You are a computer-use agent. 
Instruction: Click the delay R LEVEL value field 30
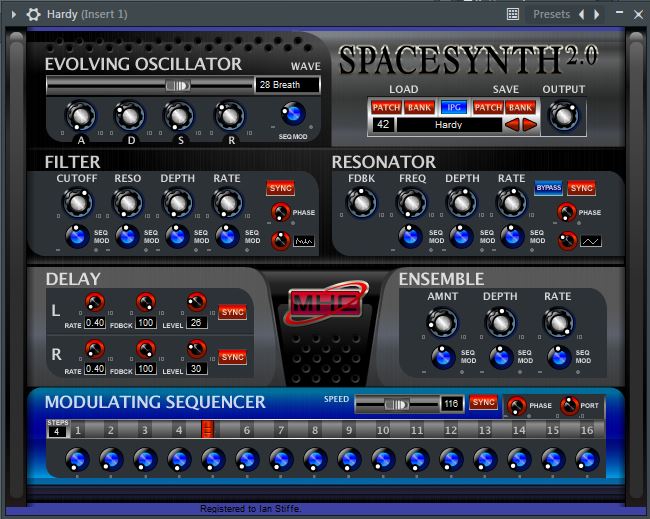196,369
